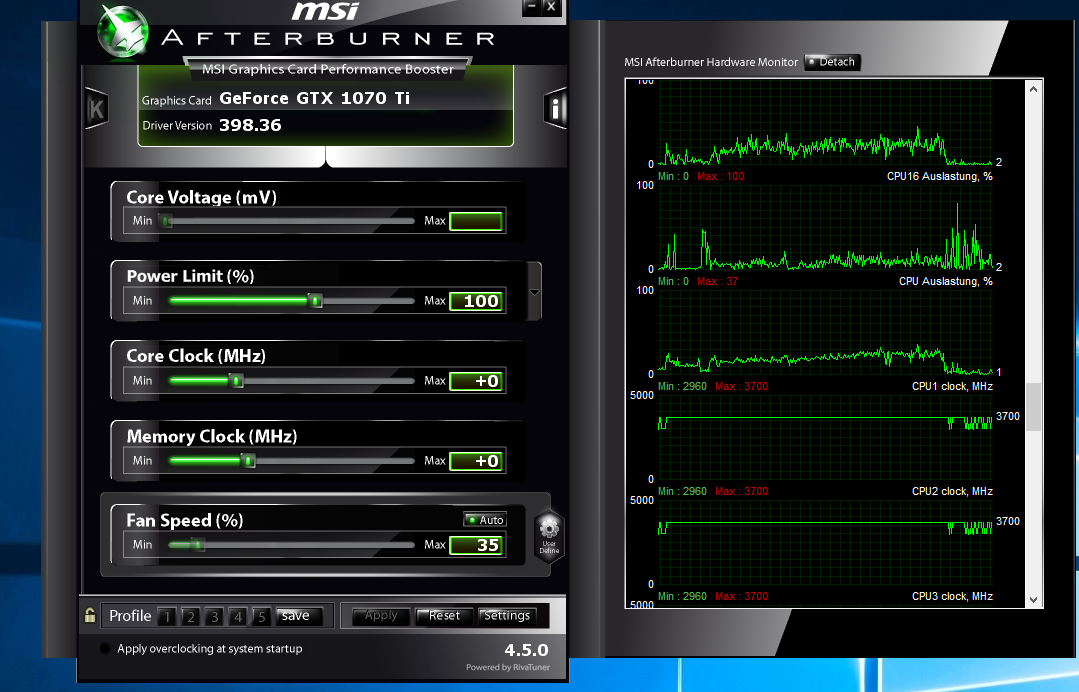Click version number 4.5.0
Viewport: 1079px width, 692px height.
[x=526, y=650]
